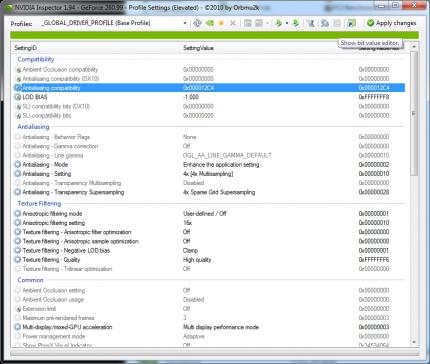This screenshot has height=364, width=430.
Task: Select Antialiasing - Transparency Multisampling row
Action: click(209, 183)
